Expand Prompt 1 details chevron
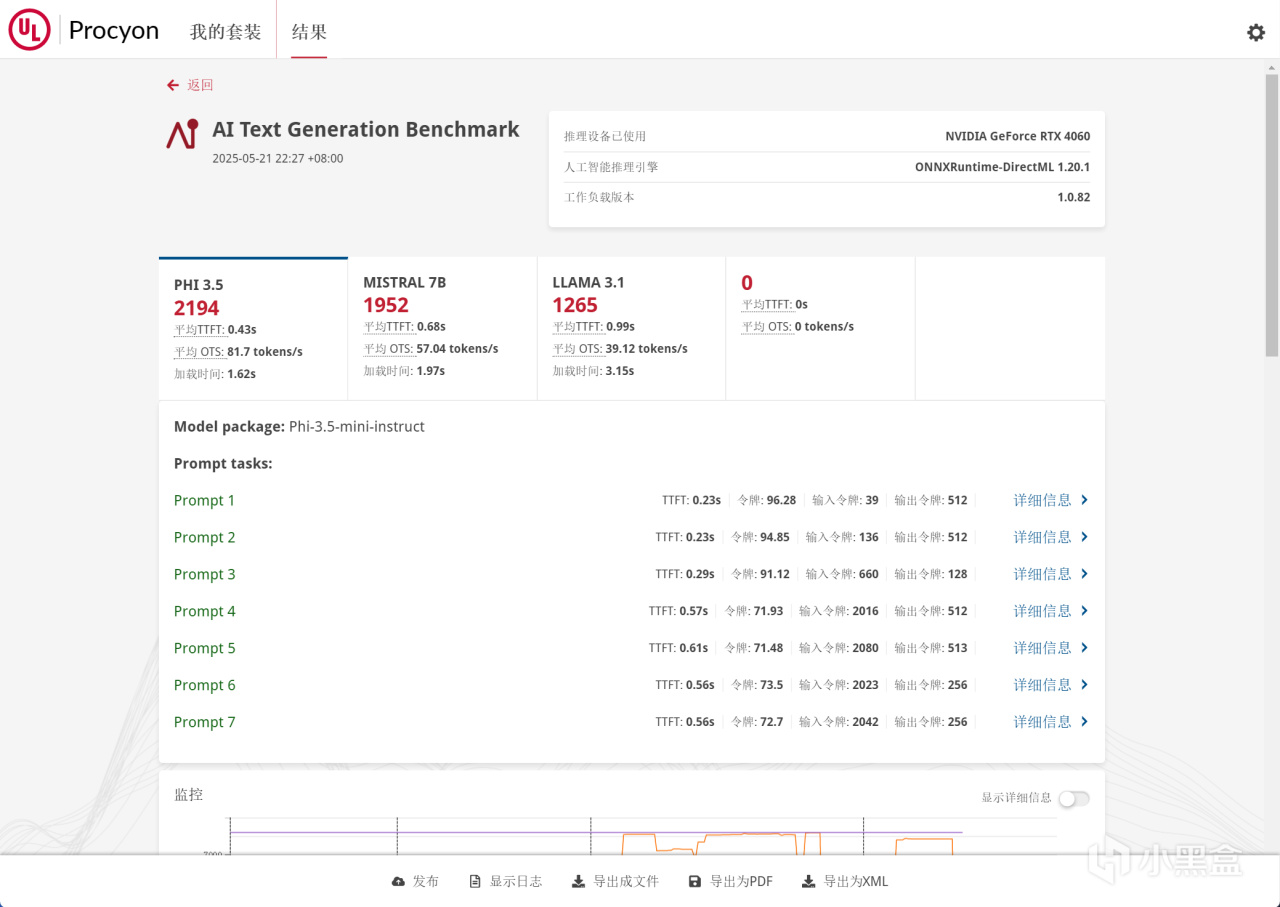This screenshot has width=1280, height=907. click(1085, 500)
